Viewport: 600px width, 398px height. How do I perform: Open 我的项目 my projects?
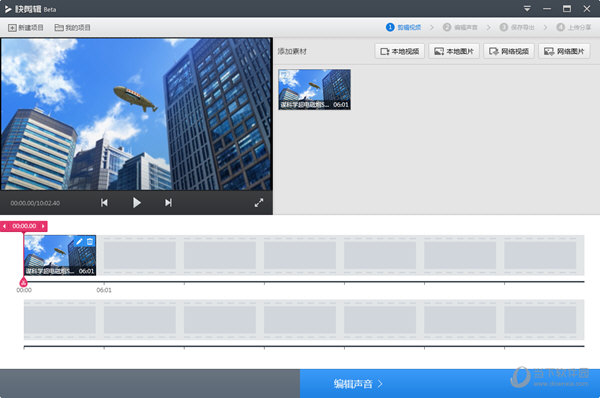coord(73,28)
